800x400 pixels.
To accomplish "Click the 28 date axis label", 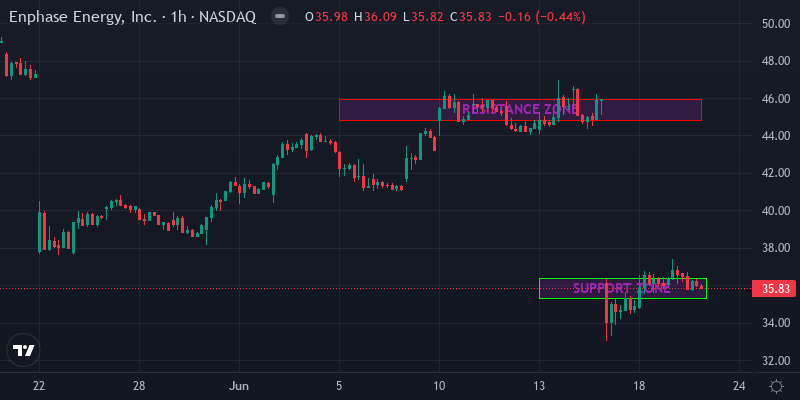I will pos(139,385).
